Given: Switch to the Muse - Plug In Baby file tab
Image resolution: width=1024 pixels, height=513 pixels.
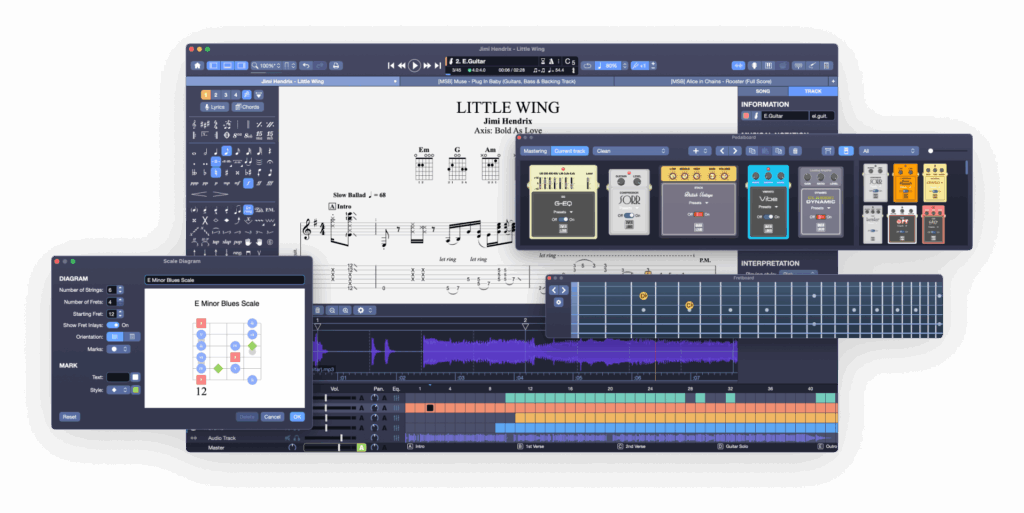Looking at the screenshot, I should pyautogui.click(x=507, y=82).
